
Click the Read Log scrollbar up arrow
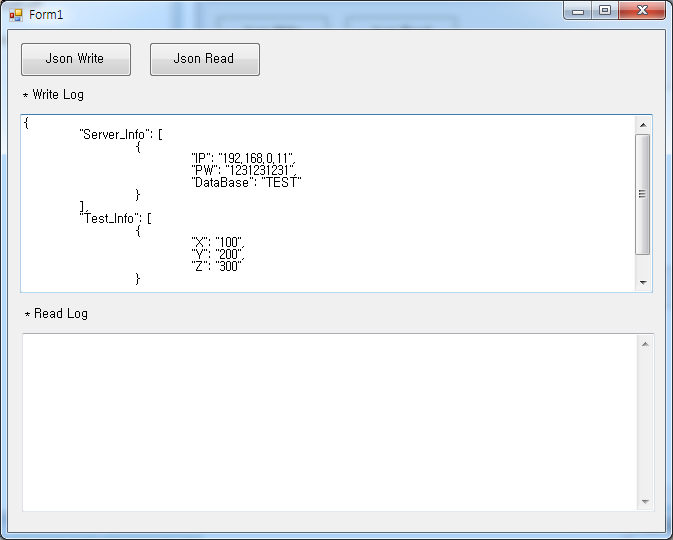645,344
